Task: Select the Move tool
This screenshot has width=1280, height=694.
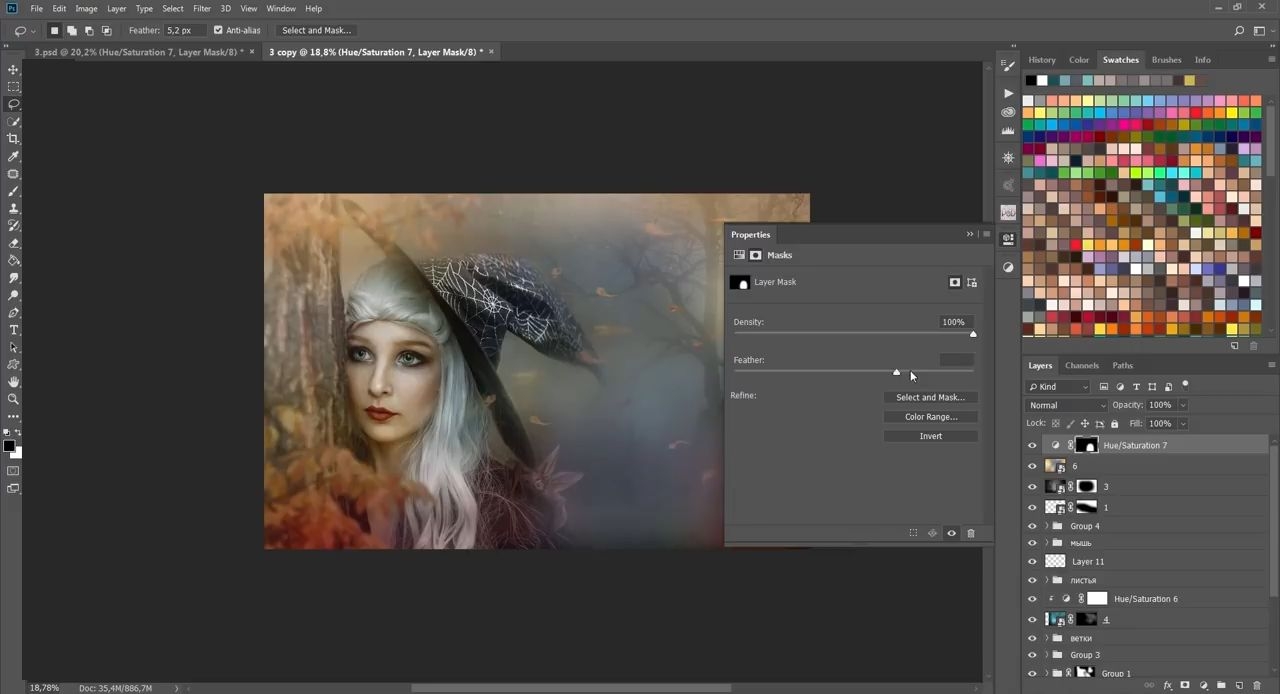Action: pyautogui.click(x=13, y=69)
